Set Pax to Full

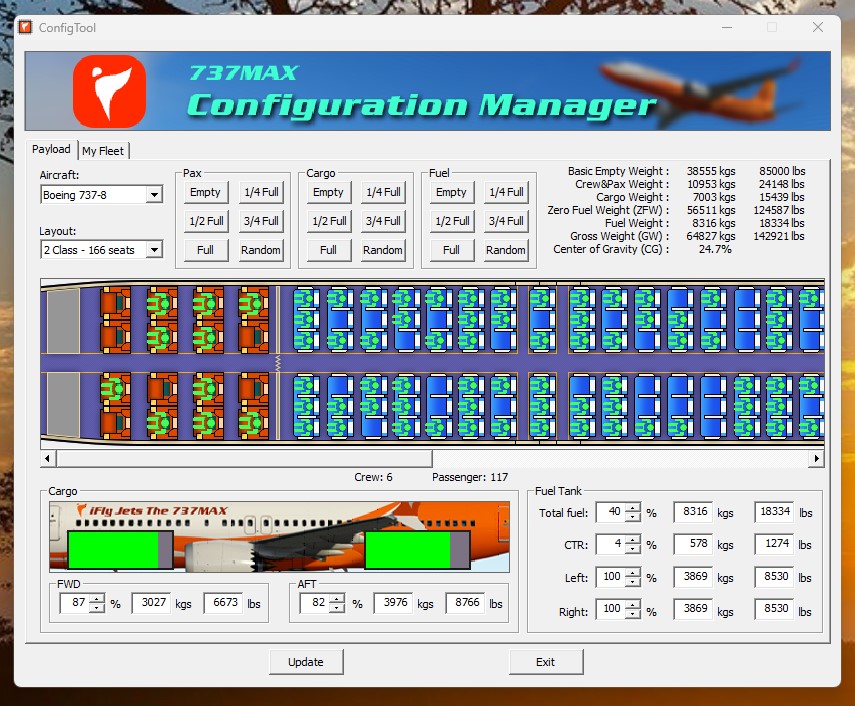pyautogui.click(x=206, y=250)
